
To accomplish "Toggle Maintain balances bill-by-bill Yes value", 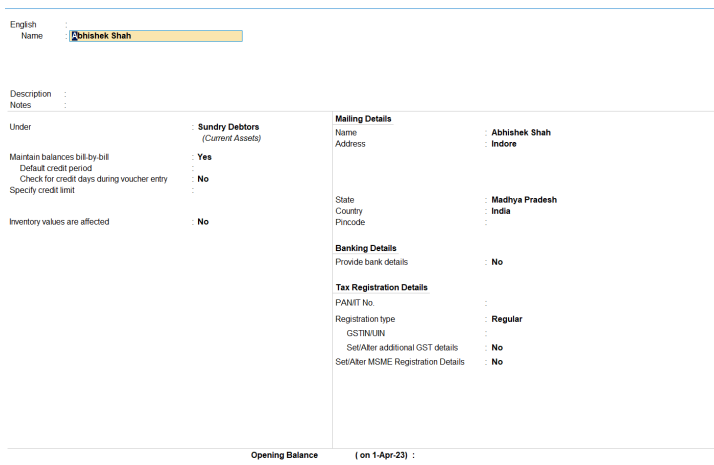I will point(204,157).
